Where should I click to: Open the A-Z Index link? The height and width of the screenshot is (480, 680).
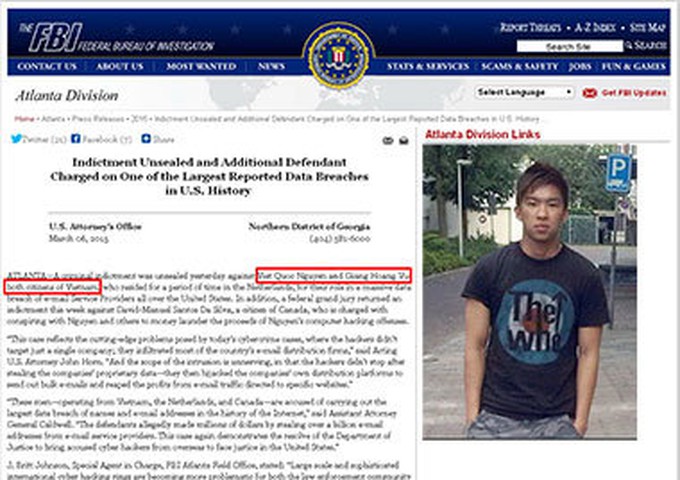coord(595,28)
